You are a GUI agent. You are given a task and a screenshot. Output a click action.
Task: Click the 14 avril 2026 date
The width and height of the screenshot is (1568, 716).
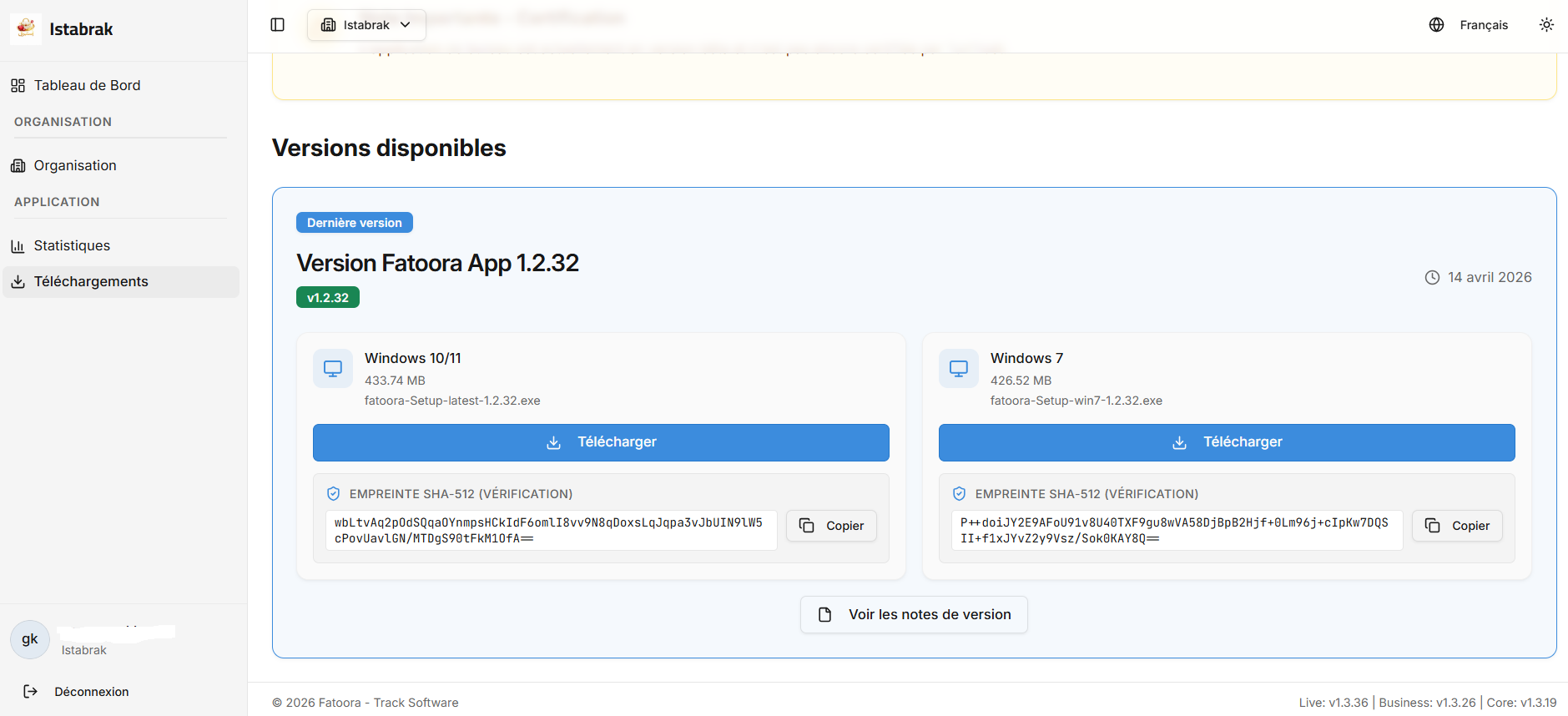click(1490, 277)
